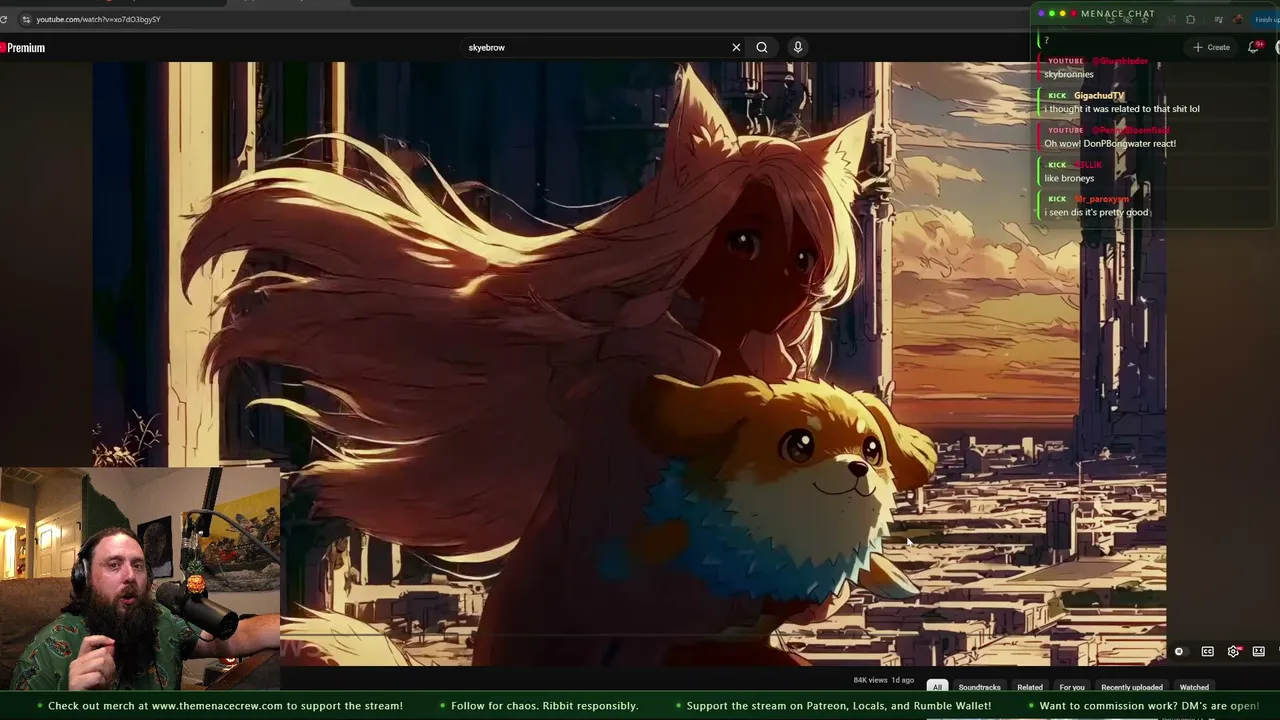Open the site information icon in address bar
Viewport: 1280px width, 720px height.
[x=25, y=19]
